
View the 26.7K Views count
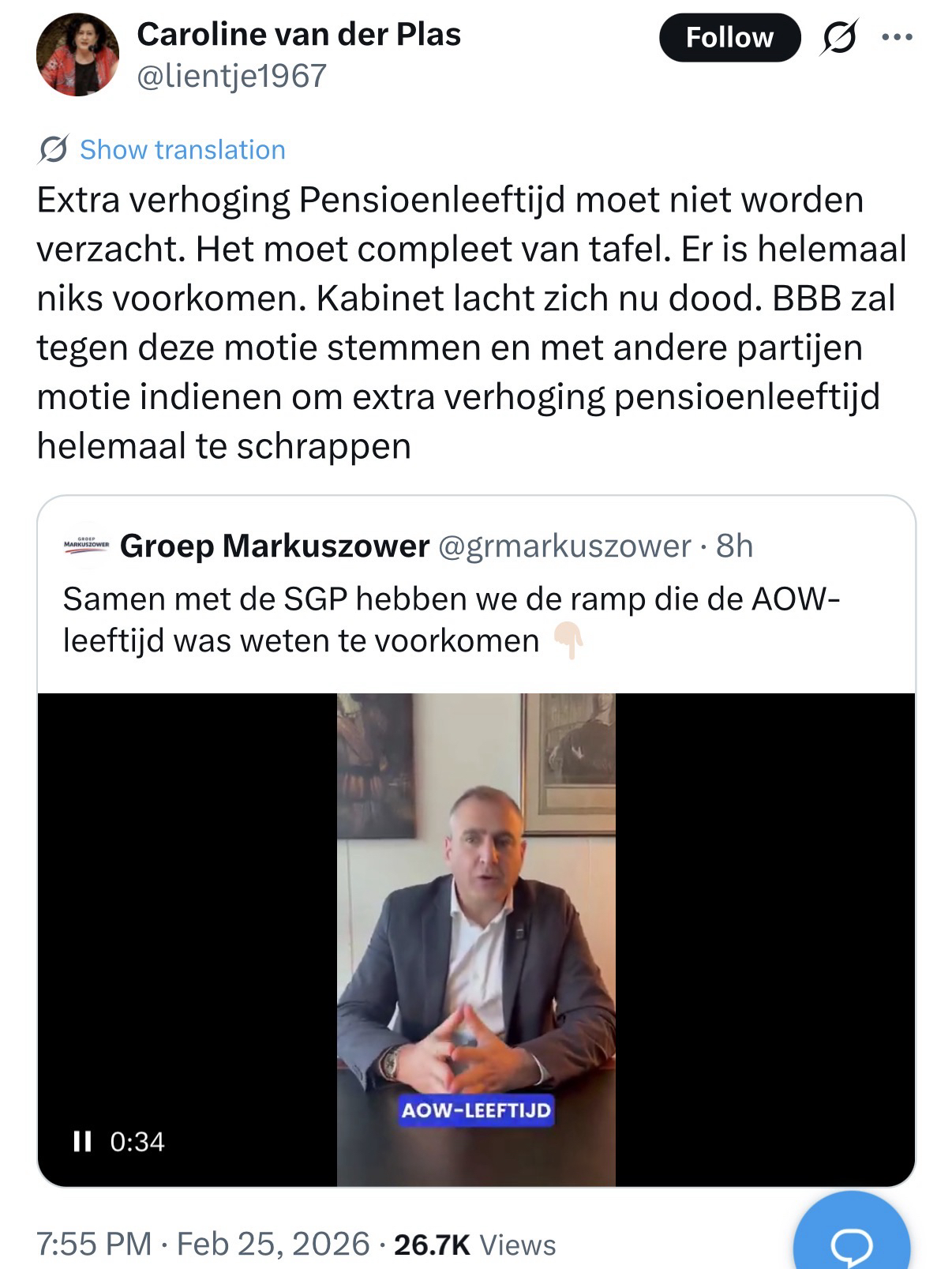(x=474, y=1245)
